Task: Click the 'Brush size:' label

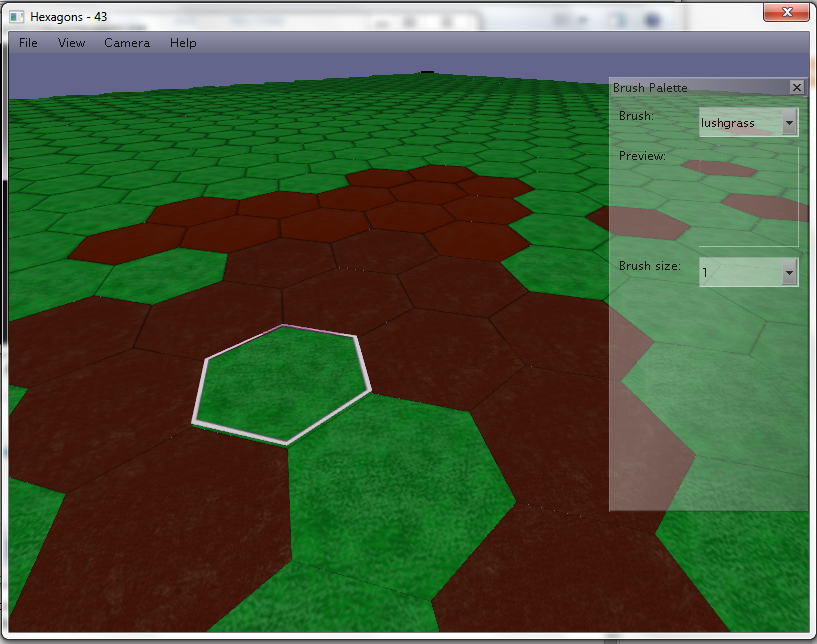Action: [650, 266]
